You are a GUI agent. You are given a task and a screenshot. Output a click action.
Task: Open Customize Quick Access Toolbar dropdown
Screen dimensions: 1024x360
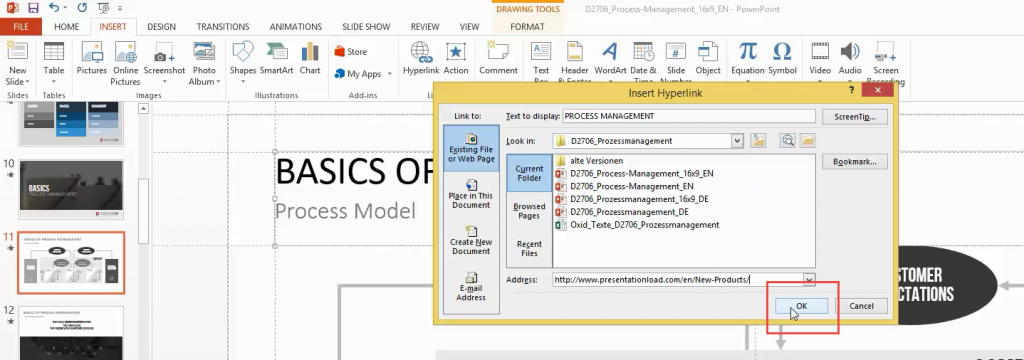[120, 8]
